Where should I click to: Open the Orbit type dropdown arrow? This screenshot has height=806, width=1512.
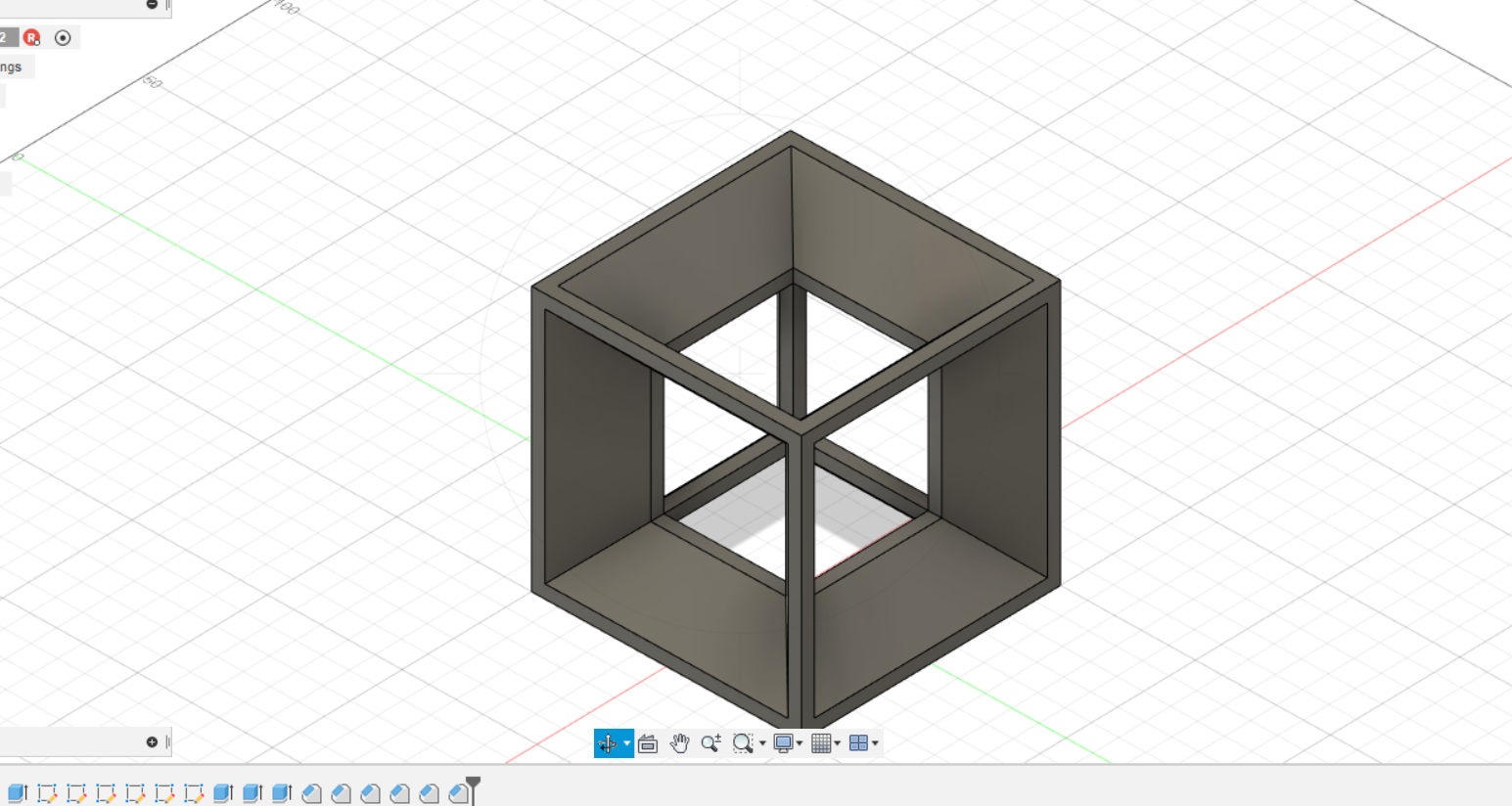(627, 743)
